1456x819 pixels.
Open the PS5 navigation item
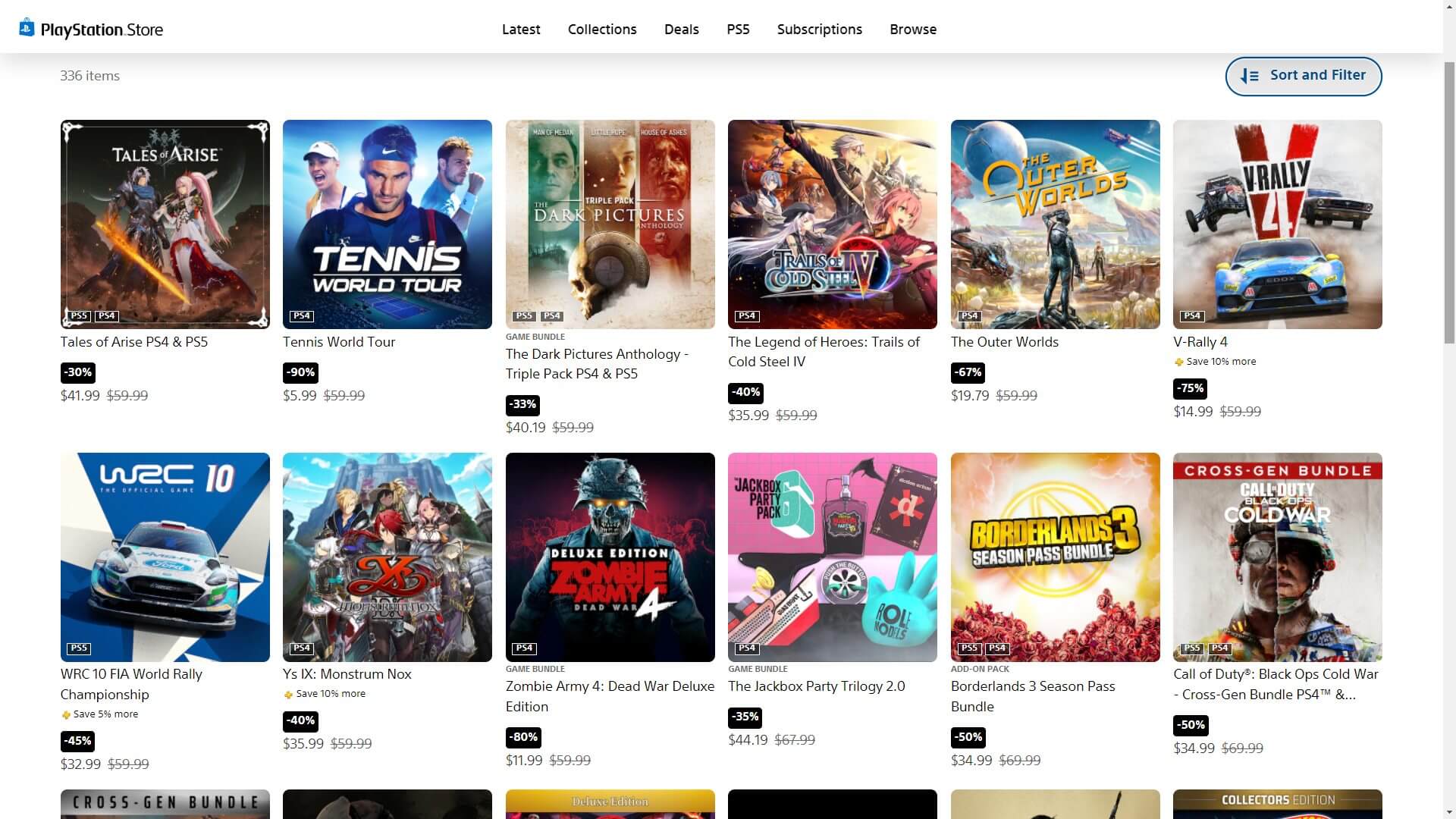point(738,30)
